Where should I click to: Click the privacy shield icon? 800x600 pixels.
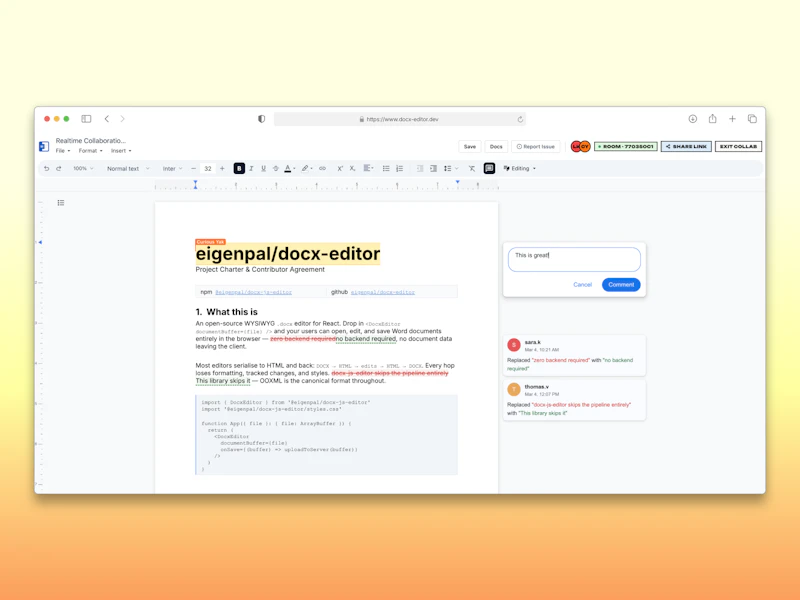(261, 119)
